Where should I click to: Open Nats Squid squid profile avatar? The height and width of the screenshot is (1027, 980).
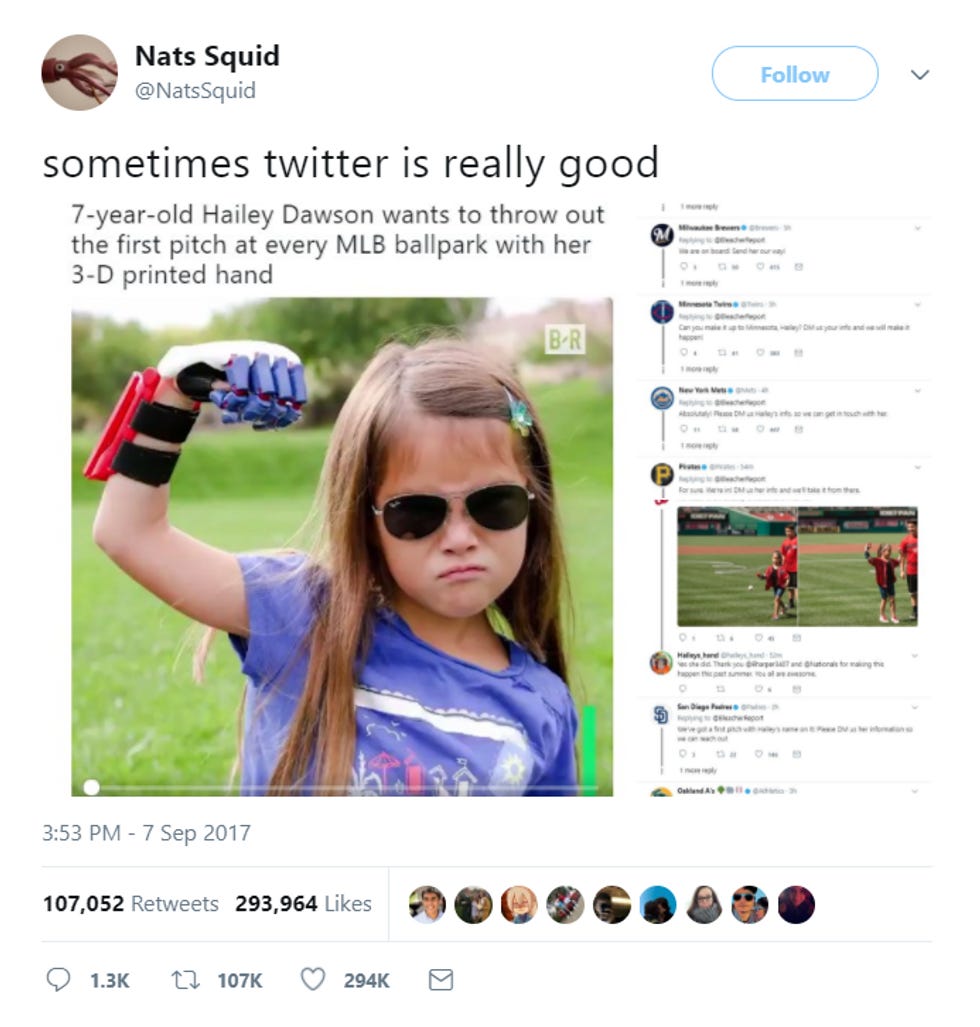tap(79, 73)
